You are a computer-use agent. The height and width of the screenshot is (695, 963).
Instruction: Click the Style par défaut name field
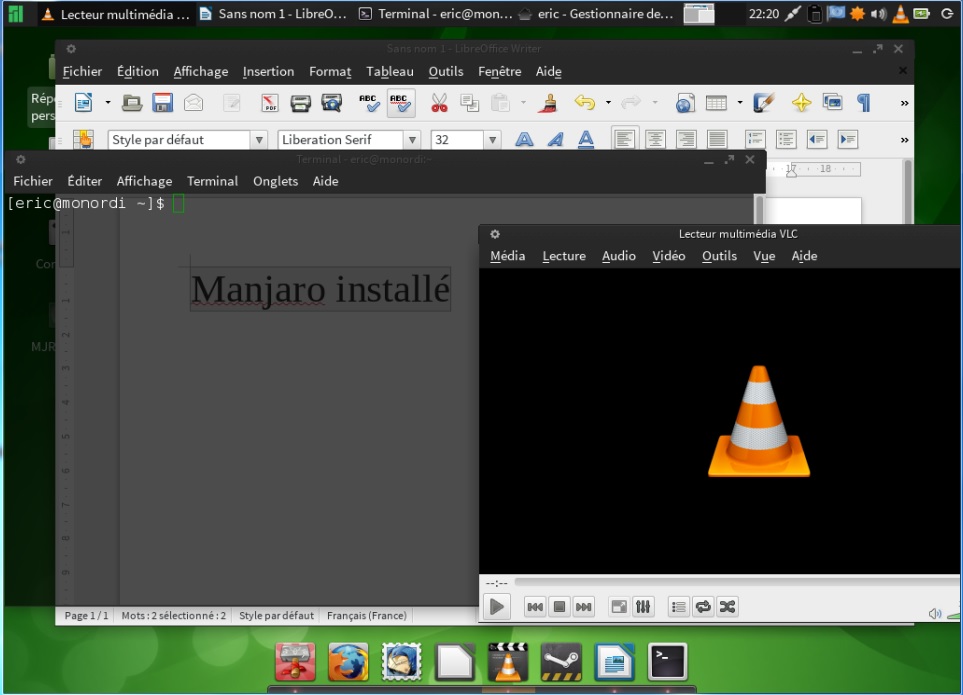[179, 140]
